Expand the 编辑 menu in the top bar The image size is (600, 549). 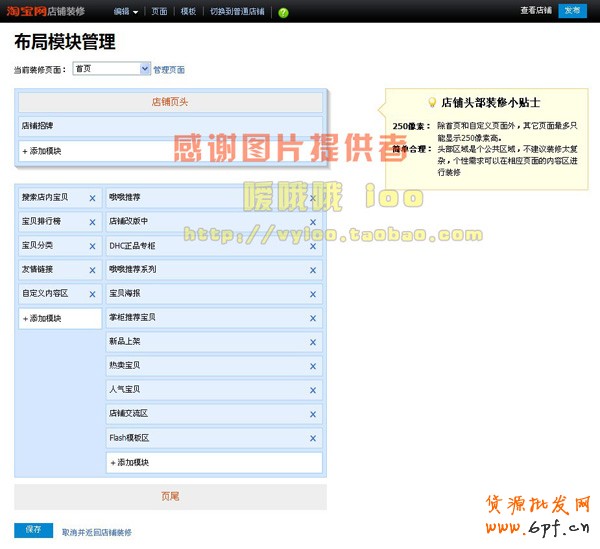[x=125, y=12]
